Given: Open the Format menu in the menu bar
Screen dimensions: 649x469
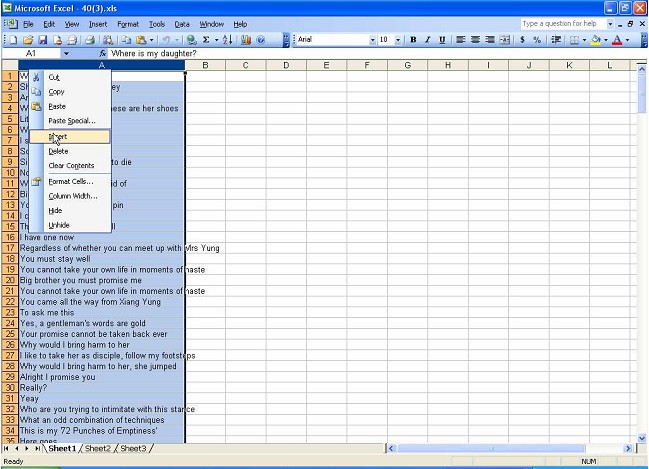Looking at the screenshot, I should pyautogui.click(x=128, y=24).
